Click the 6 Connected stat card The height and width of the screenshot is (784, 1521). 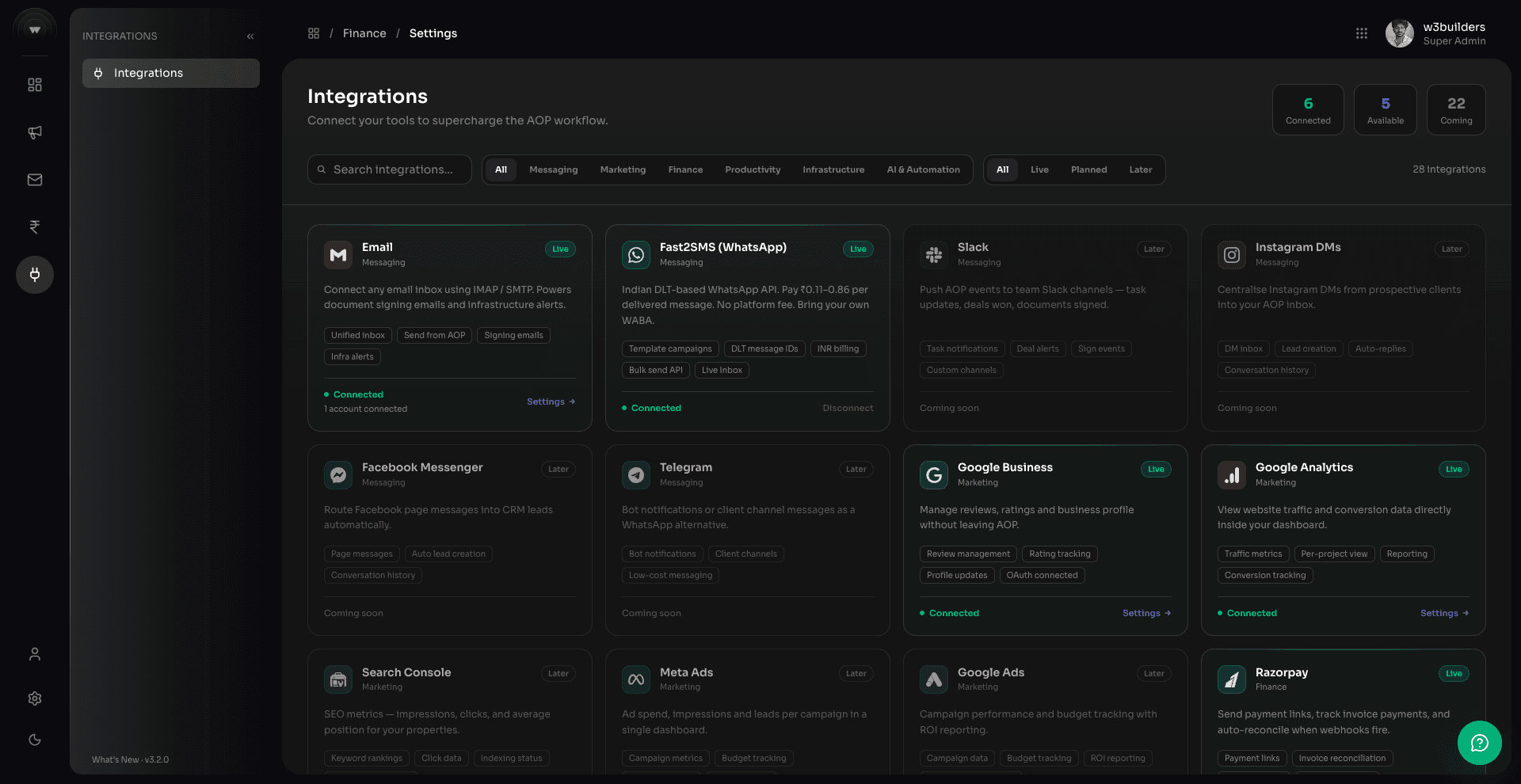[x=1308, y=110]
